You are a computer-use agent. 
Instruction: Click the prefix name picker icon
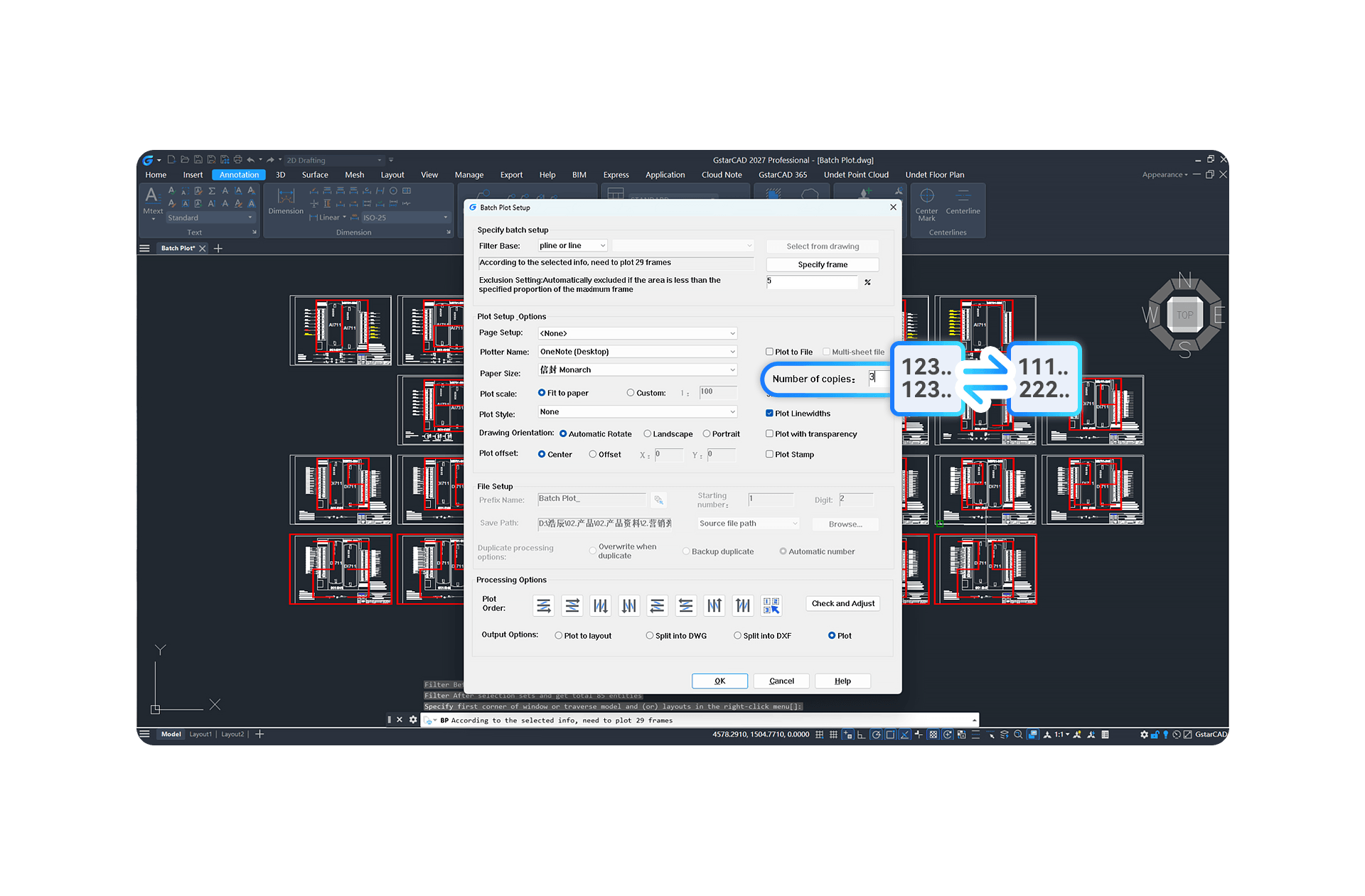pyautogui.click(x=659, y=500)
